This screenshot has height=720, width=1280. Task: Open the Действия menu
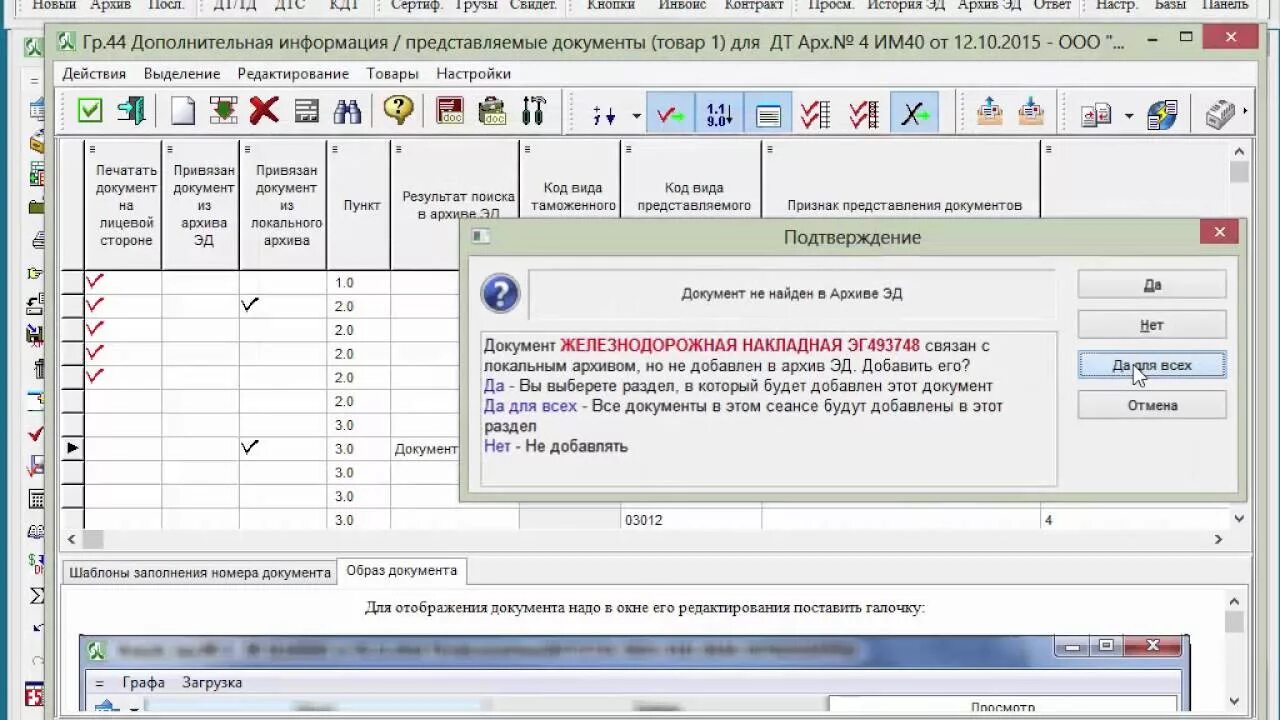94,74
